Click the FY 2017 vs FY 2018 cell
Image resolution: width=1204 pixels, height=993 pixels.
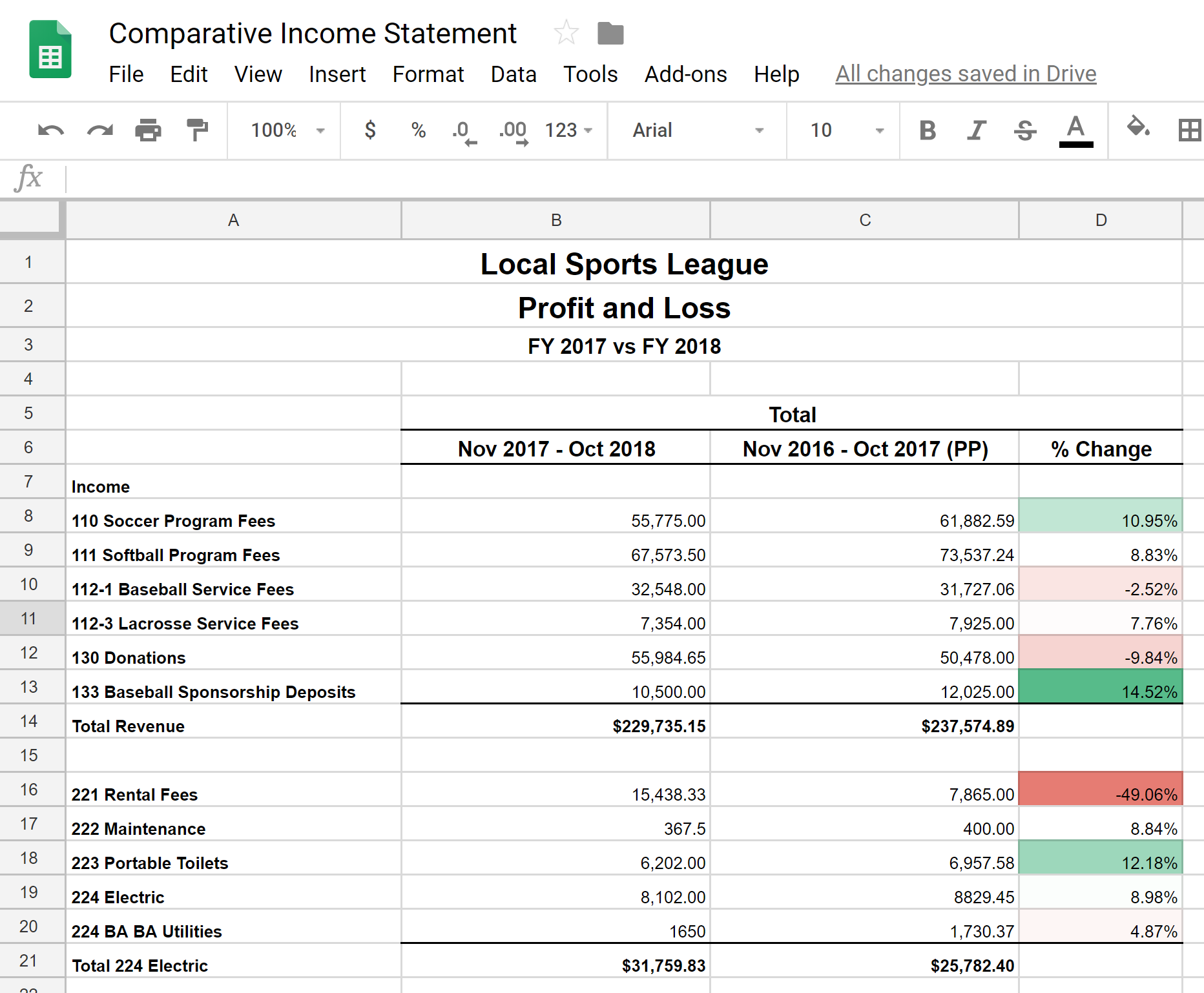(x=624, y=345)
